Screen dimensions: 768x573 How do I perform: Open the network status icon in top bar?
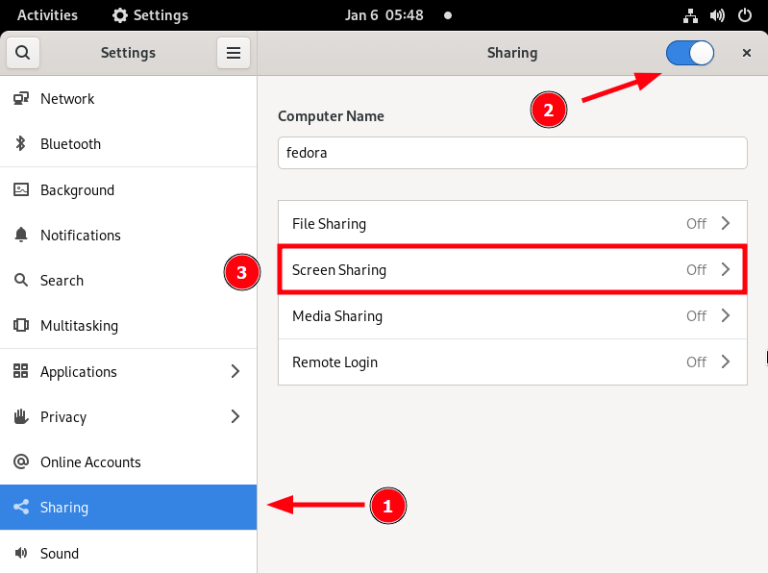pyautogui.click(x=691, y=16)
